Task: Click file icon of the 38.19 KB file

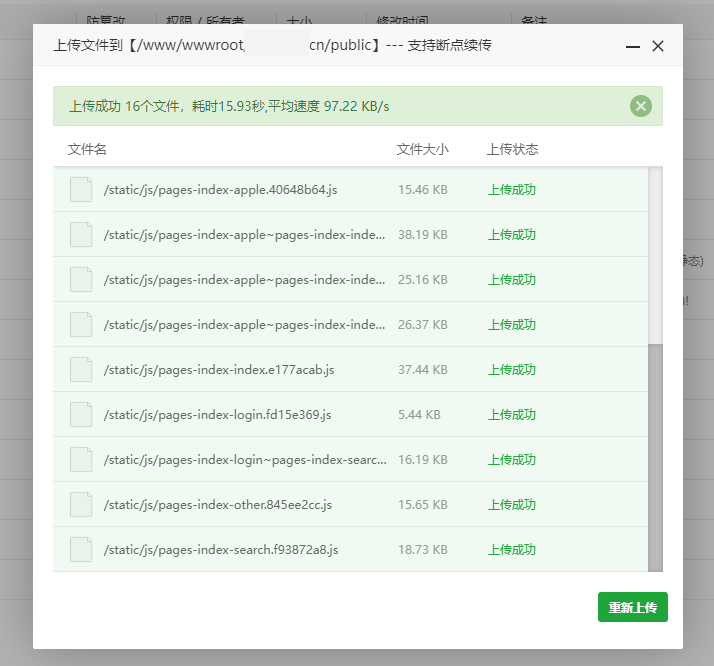Action: (x=81, y=235)
